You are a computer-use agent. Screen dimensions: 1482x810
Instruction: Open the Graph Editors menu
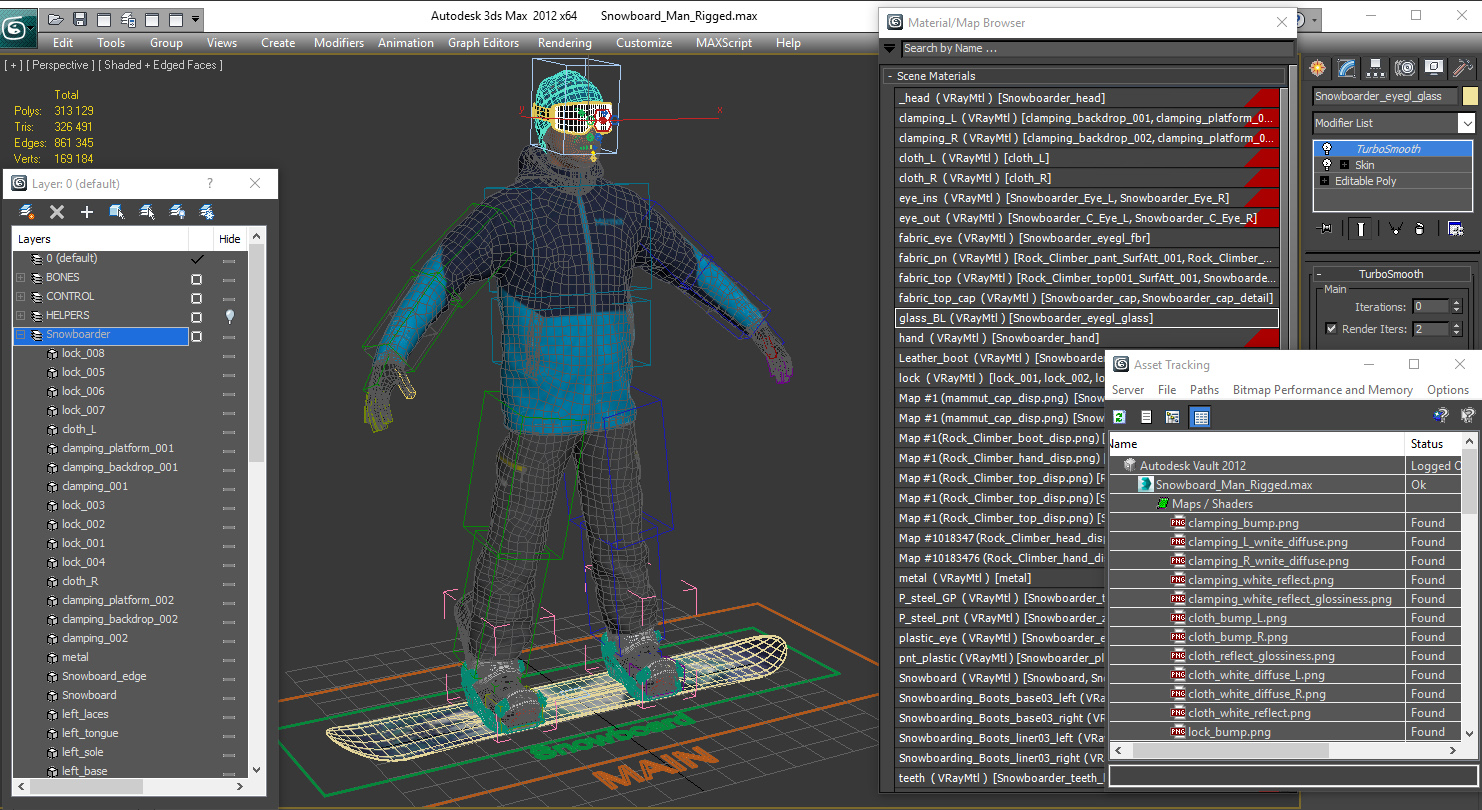tap(483, 43)
